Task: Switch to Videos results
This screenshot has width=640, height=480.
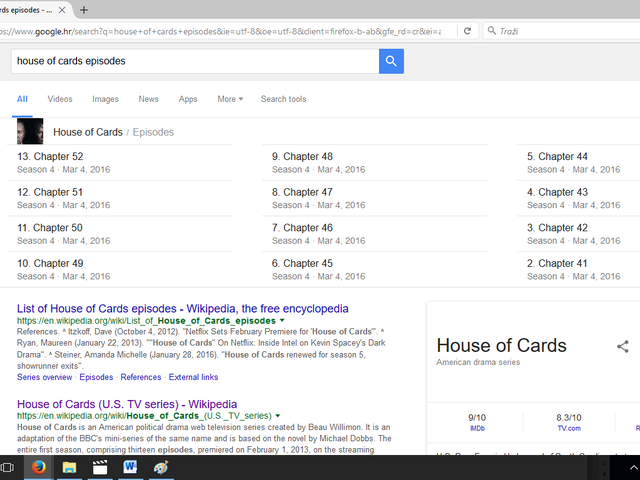Action: click(x=60, y=99)
